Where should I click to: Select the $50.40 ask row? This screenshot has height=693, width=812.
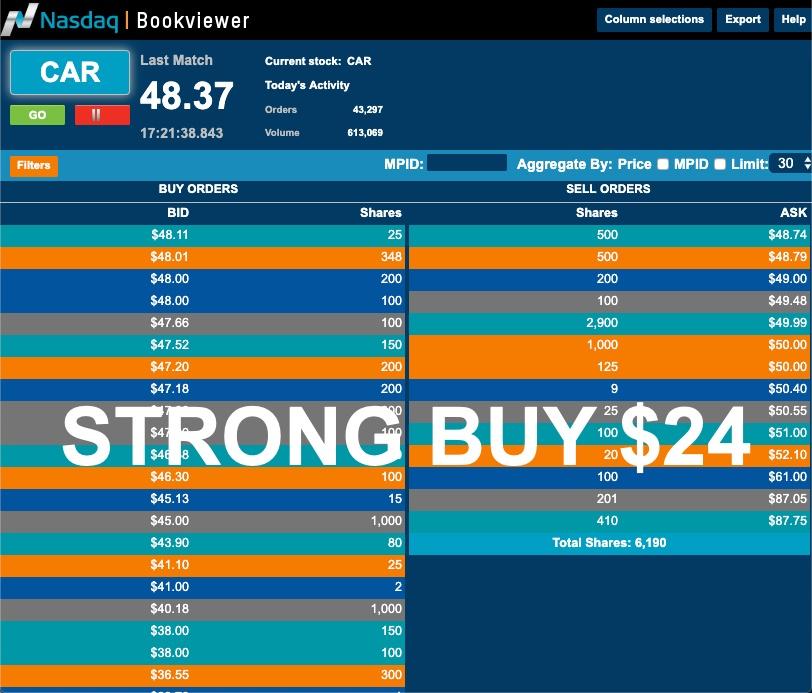click(x=611, y=389)
